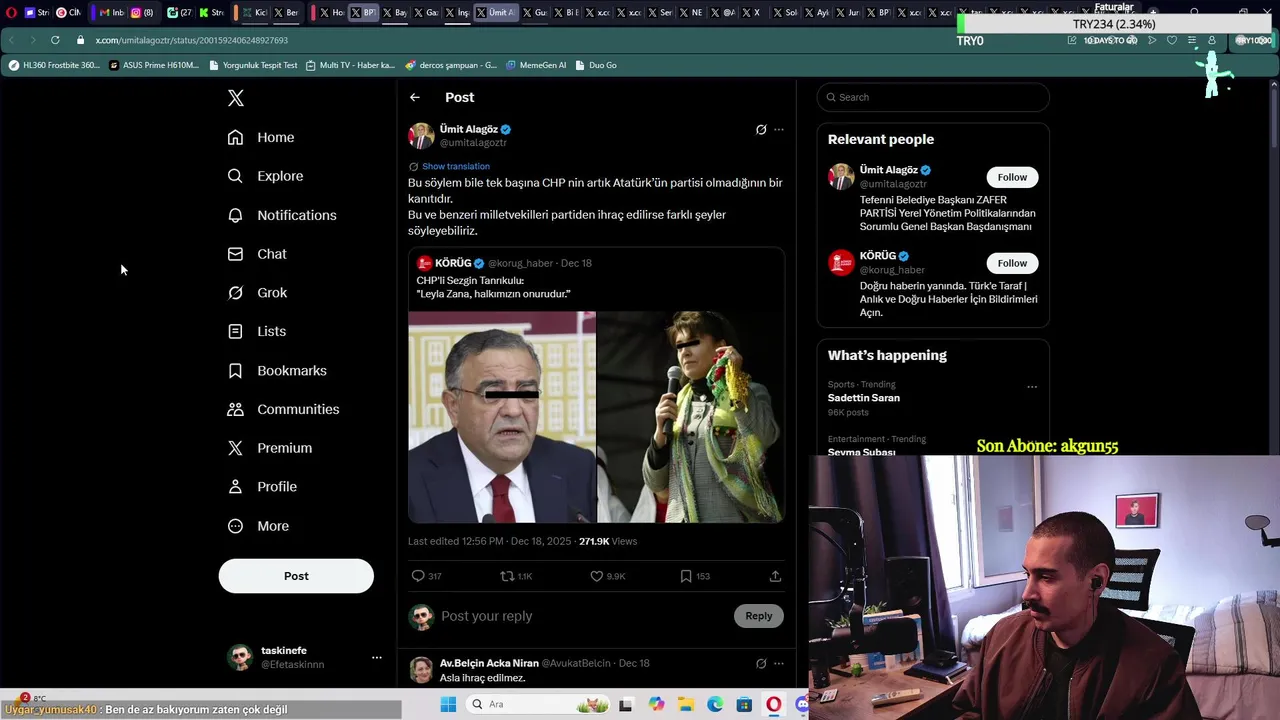Follow KÖRÜG in Relevant people
The width and height of the screenshot is (1280, 720).
(1012, 263)
